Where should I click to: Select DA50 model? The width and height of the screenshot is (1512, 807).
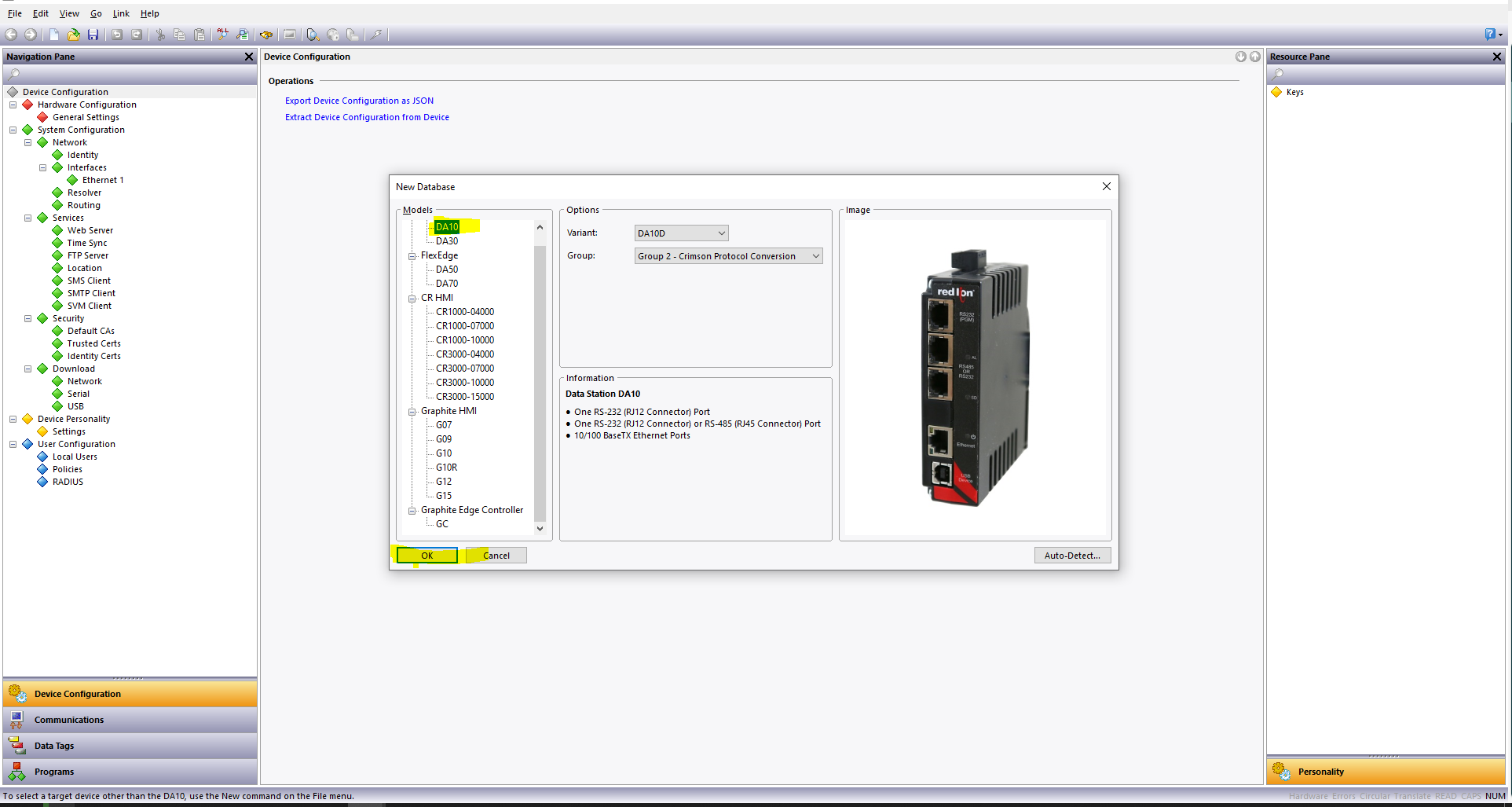pyautogui.click(x=447, y=270)
